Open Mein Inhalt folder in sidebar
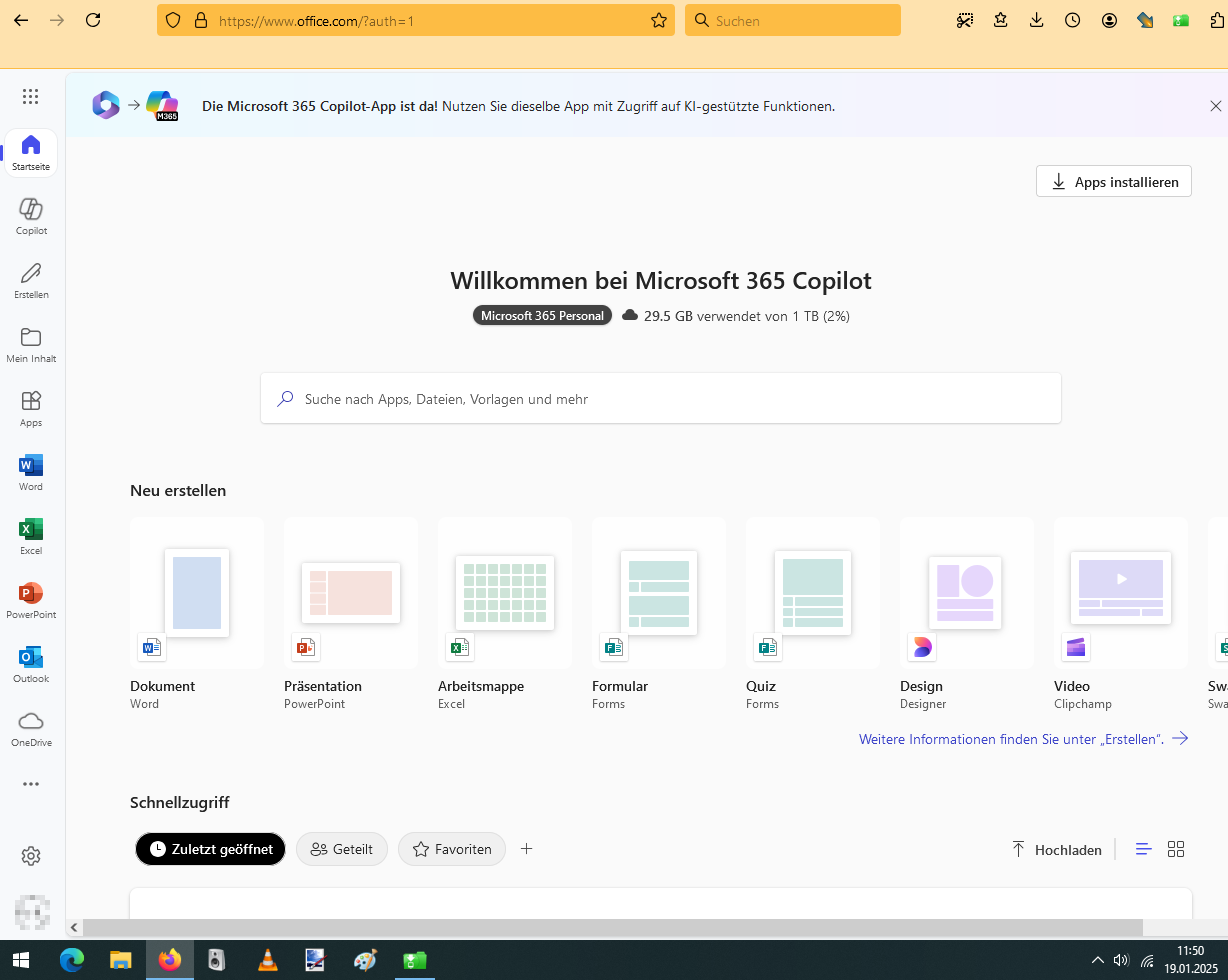Image resolution: width=1228 pixels, height=980 pixels. [x=31, y=345]
